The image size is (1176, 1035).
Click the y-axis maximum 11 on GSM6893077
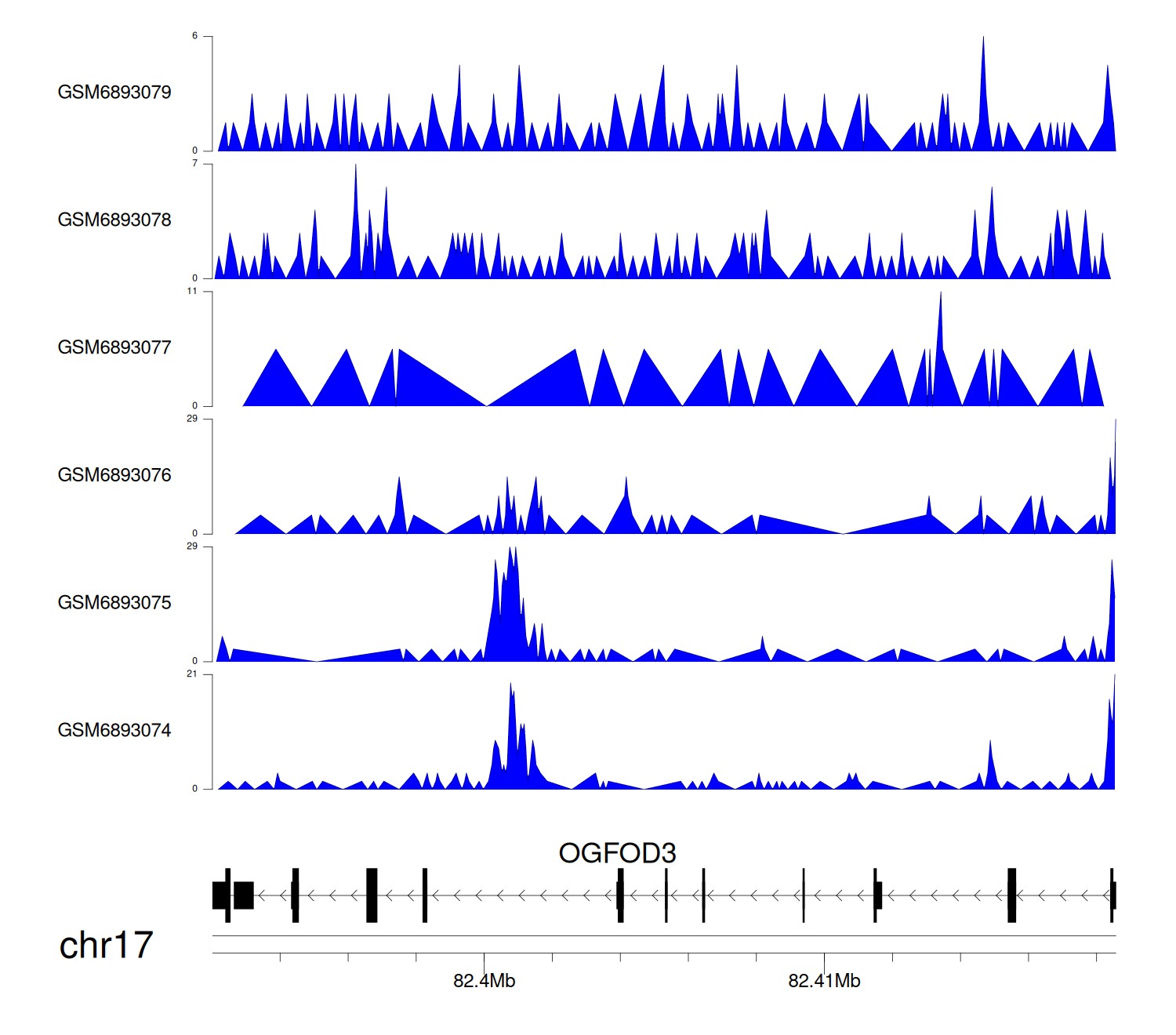(x=192, y=291)
